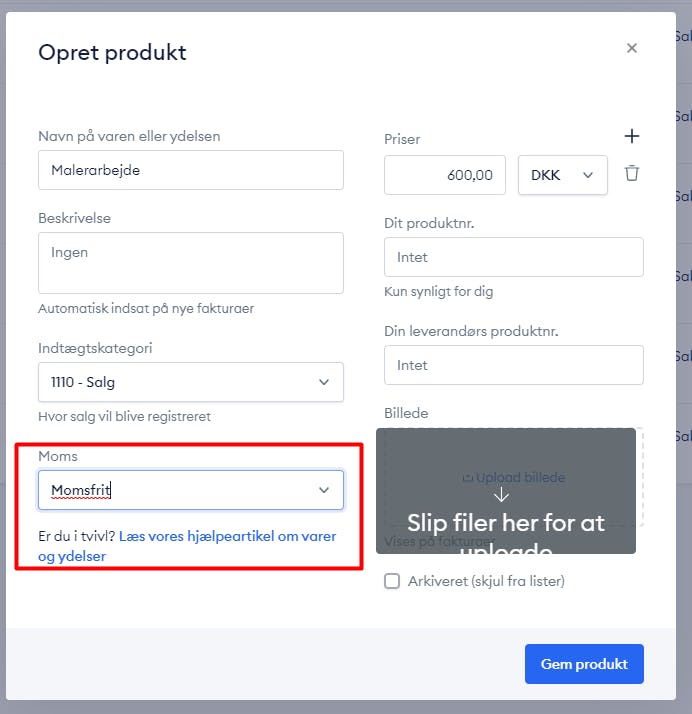Viewport: 692px width, 714px height.
Task: Delete the DKK price row via trash icon
Action: (631, 173)
